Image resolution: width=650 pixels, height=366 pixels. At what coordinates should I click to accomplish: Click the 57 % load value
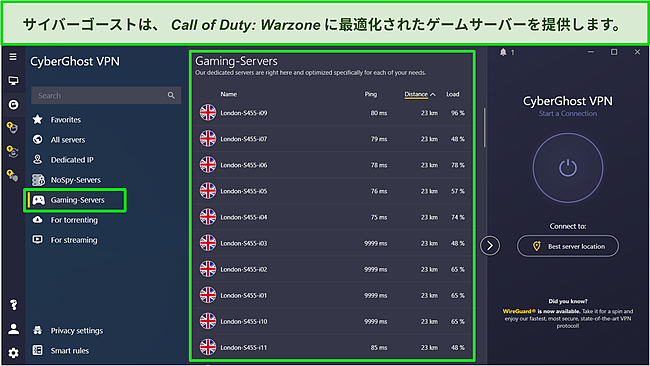pos(458,191)
